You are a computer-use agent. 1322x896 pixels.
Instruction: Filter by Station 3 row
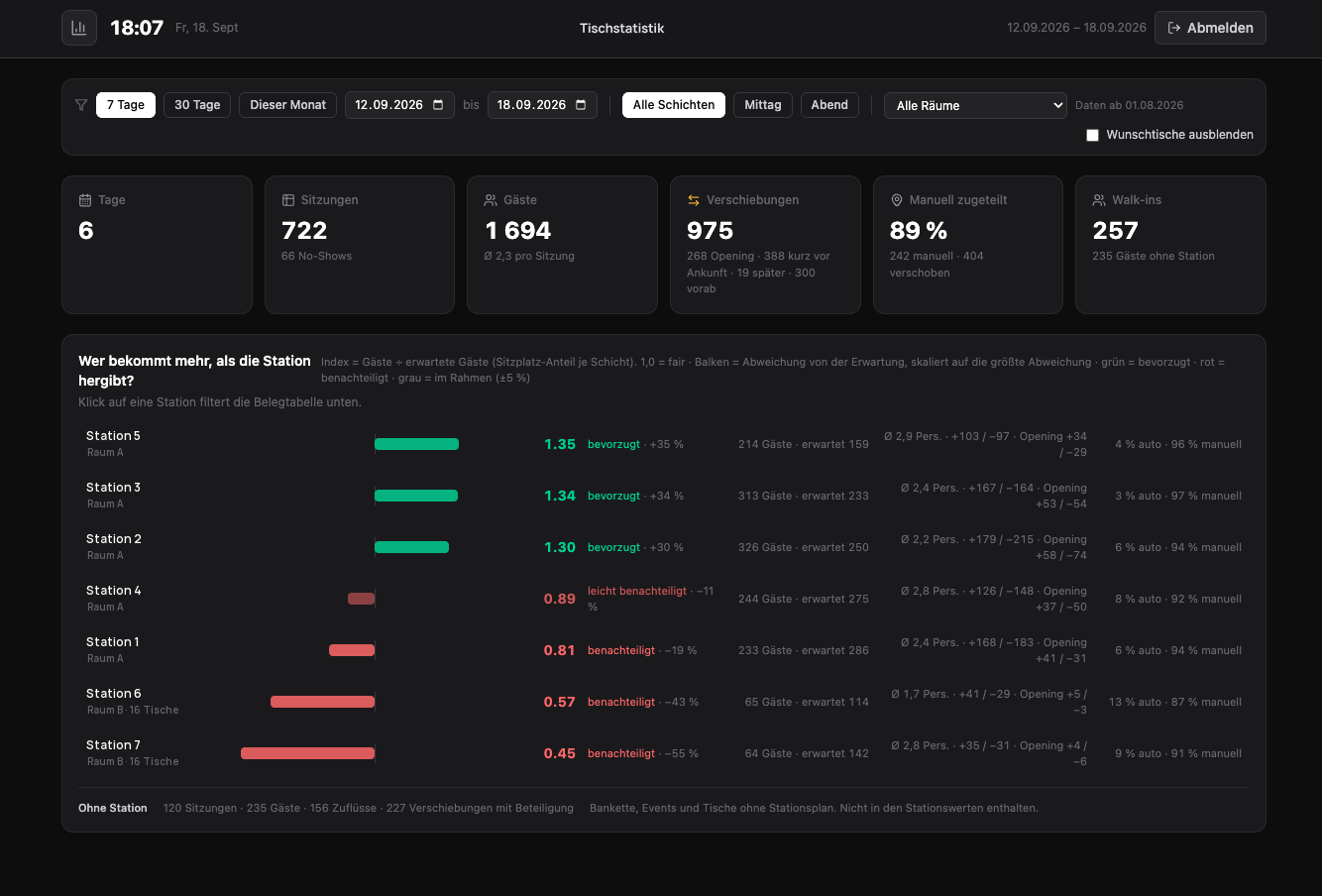(664, 496)
